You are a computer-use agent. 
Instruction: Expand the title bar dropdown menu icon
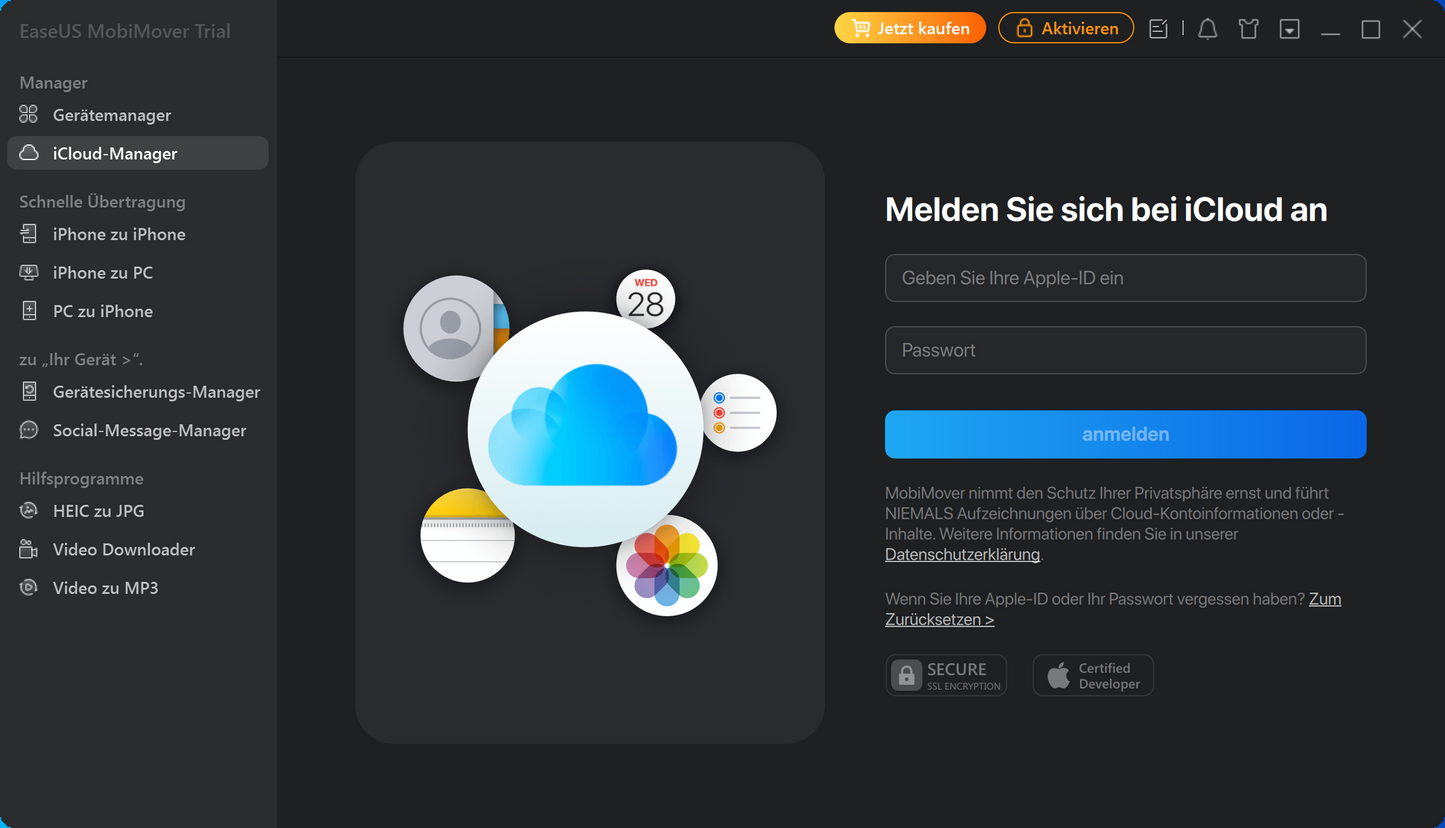1290,29
